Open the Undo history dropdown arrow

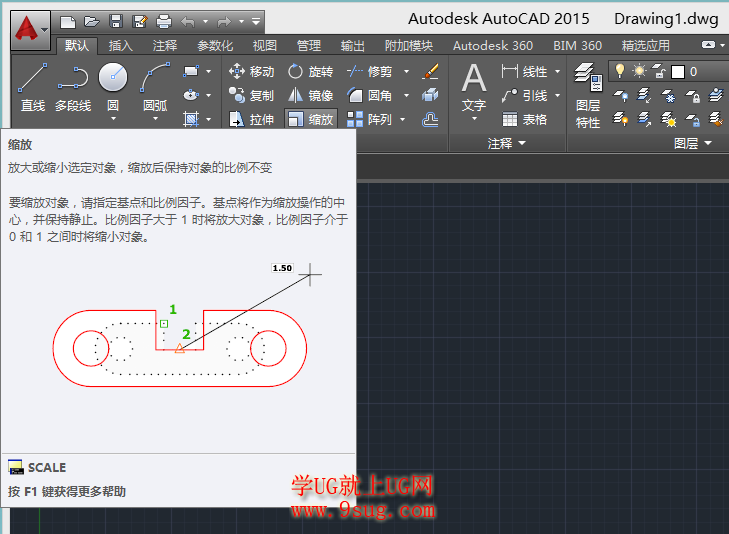click(x=205, y=21)
